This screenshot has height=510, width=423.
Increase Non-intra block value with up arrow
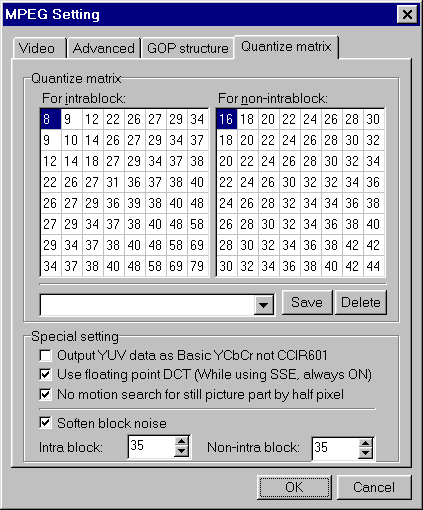click(x=366, y=444)
